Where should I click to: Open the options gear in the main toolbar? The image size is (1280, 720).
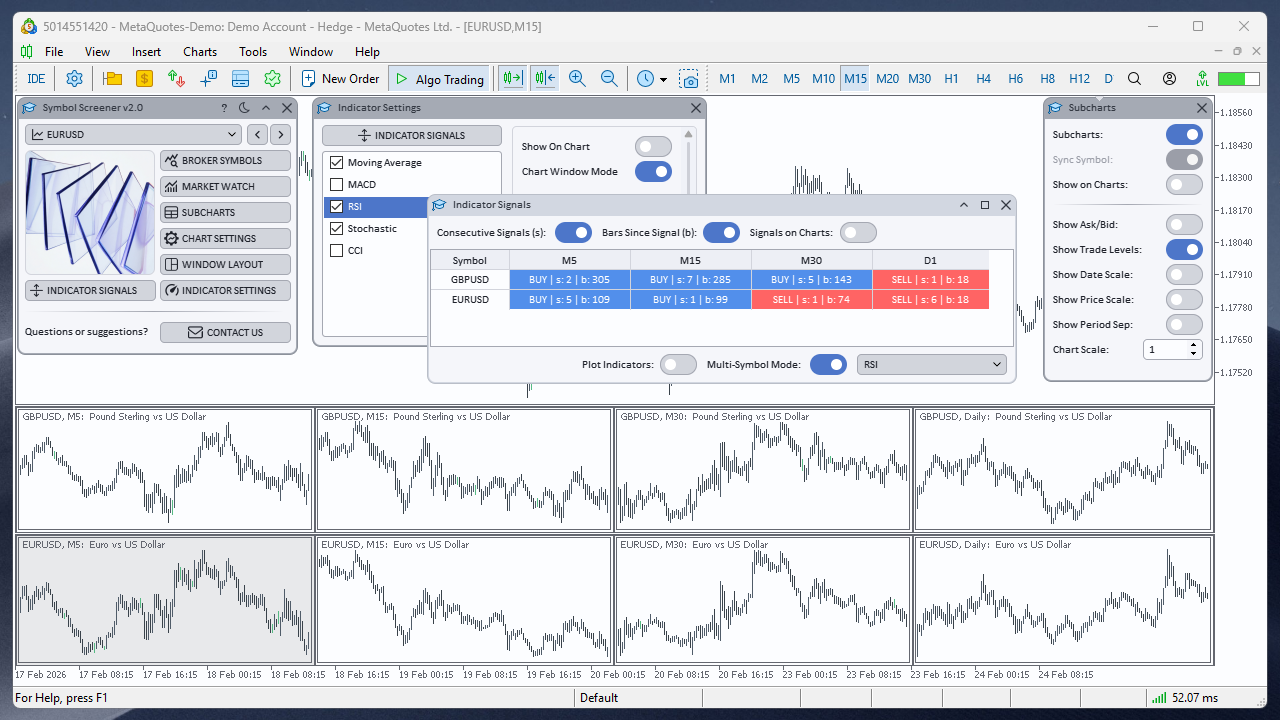(x=74, y=78)
